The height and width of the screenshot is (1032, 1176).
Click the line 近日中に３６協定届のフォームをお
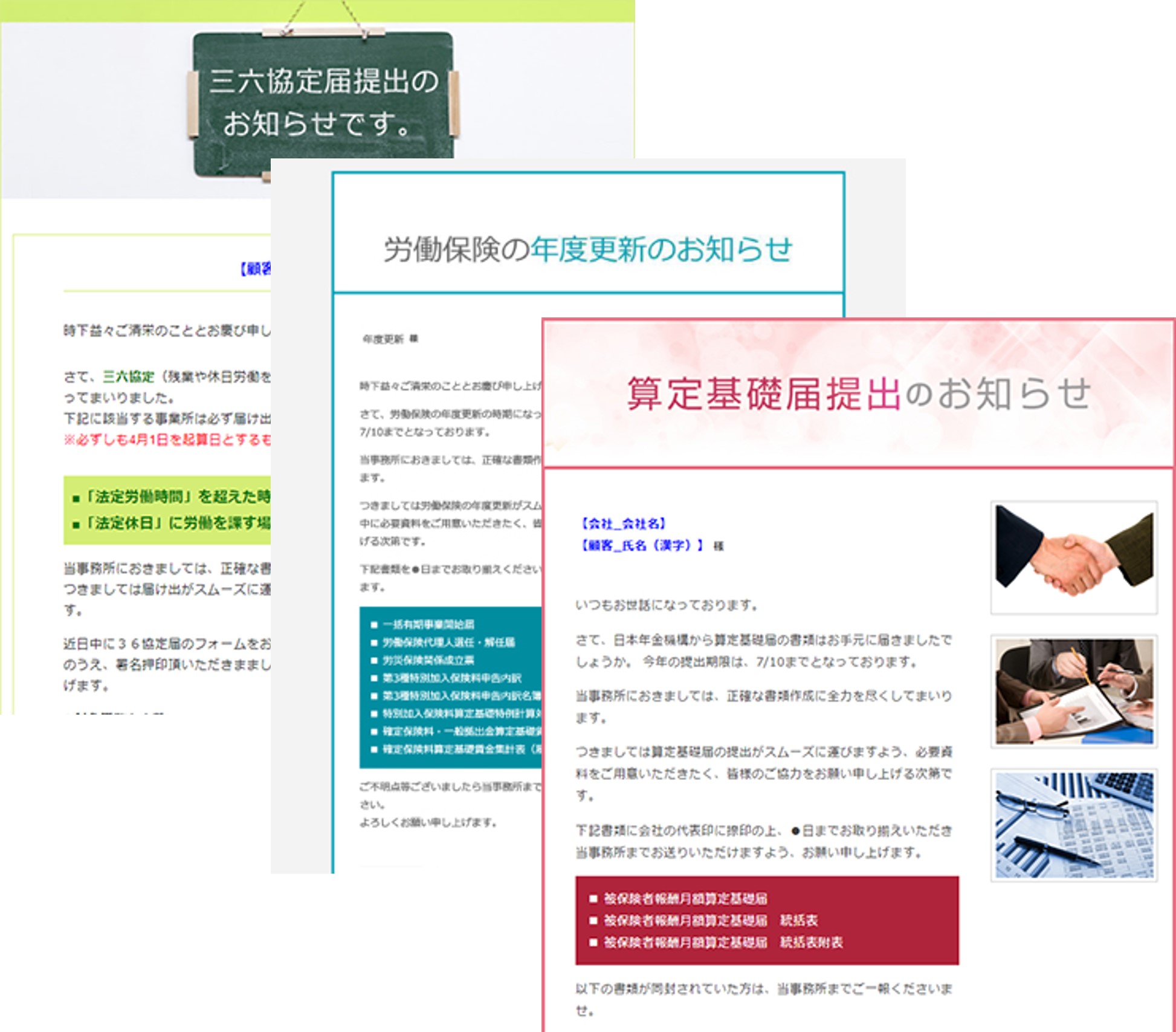[x=167, y=644]
